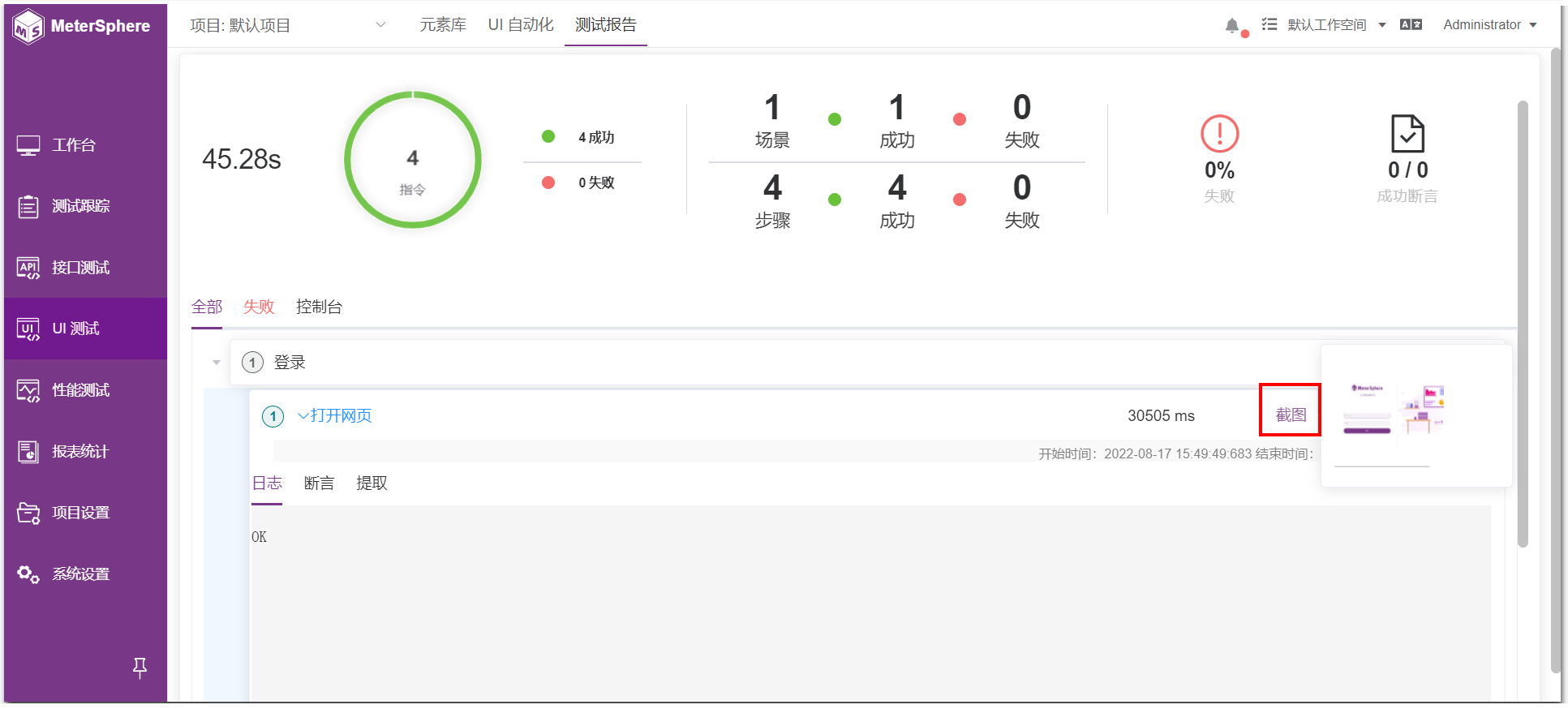The height and width of the screenshot is (709, 1568).
Task: Click the pin icon in sidebar
Action: coord(140,668)
